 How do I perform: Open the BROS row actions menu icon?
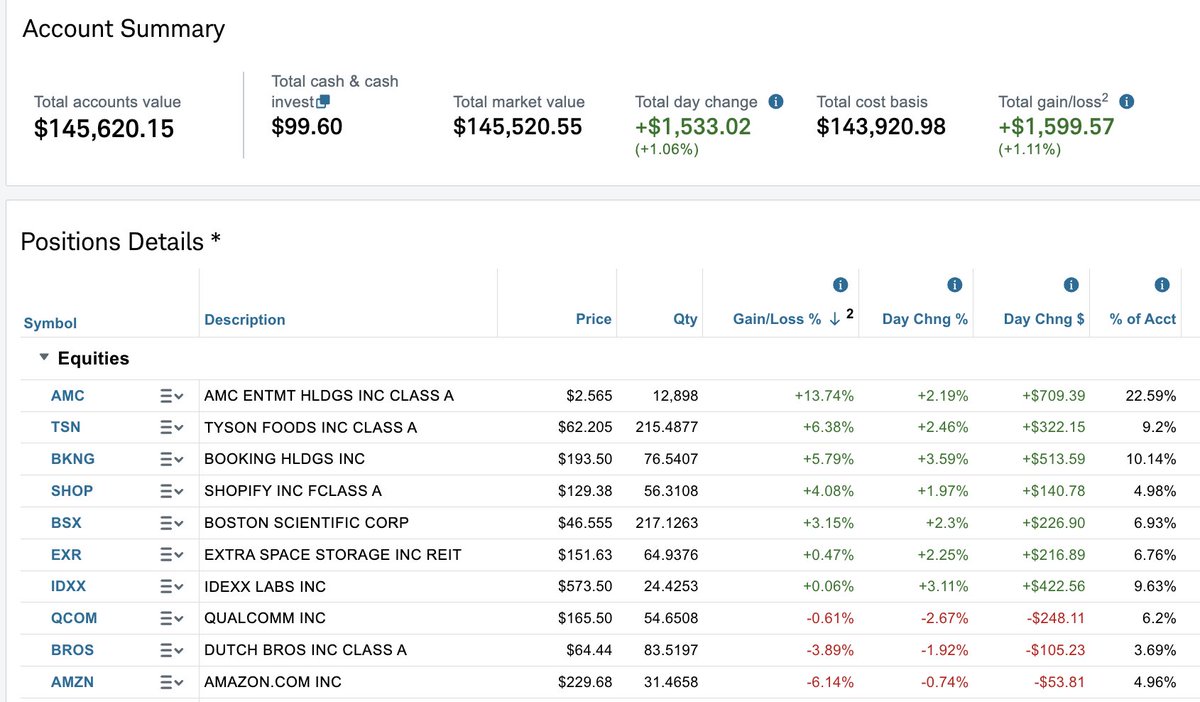click(x=171, y=650)
